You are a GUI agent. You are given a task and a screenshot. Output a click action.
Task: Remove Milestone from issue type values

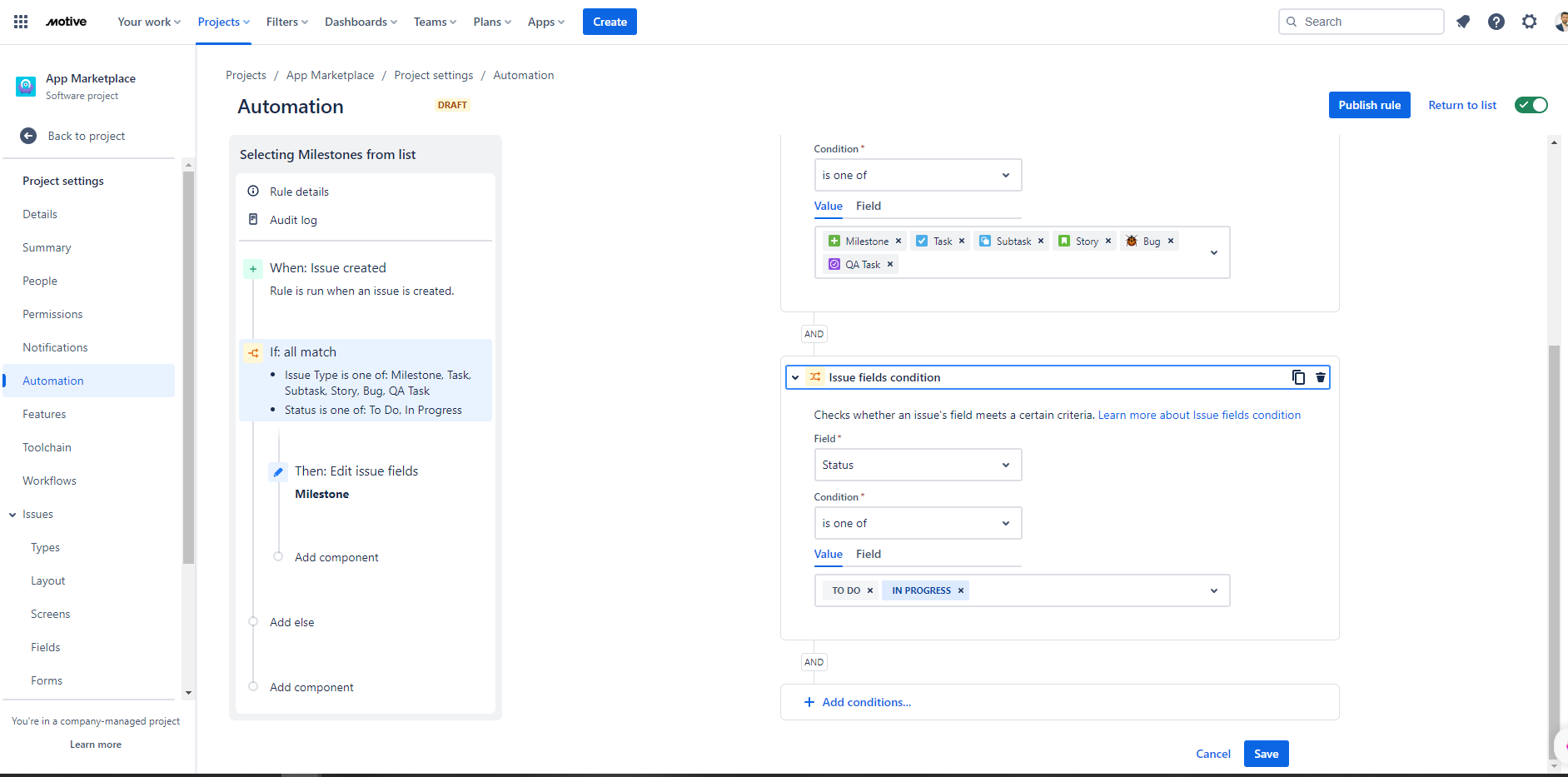pyautogui.click(x=898, y=242)
